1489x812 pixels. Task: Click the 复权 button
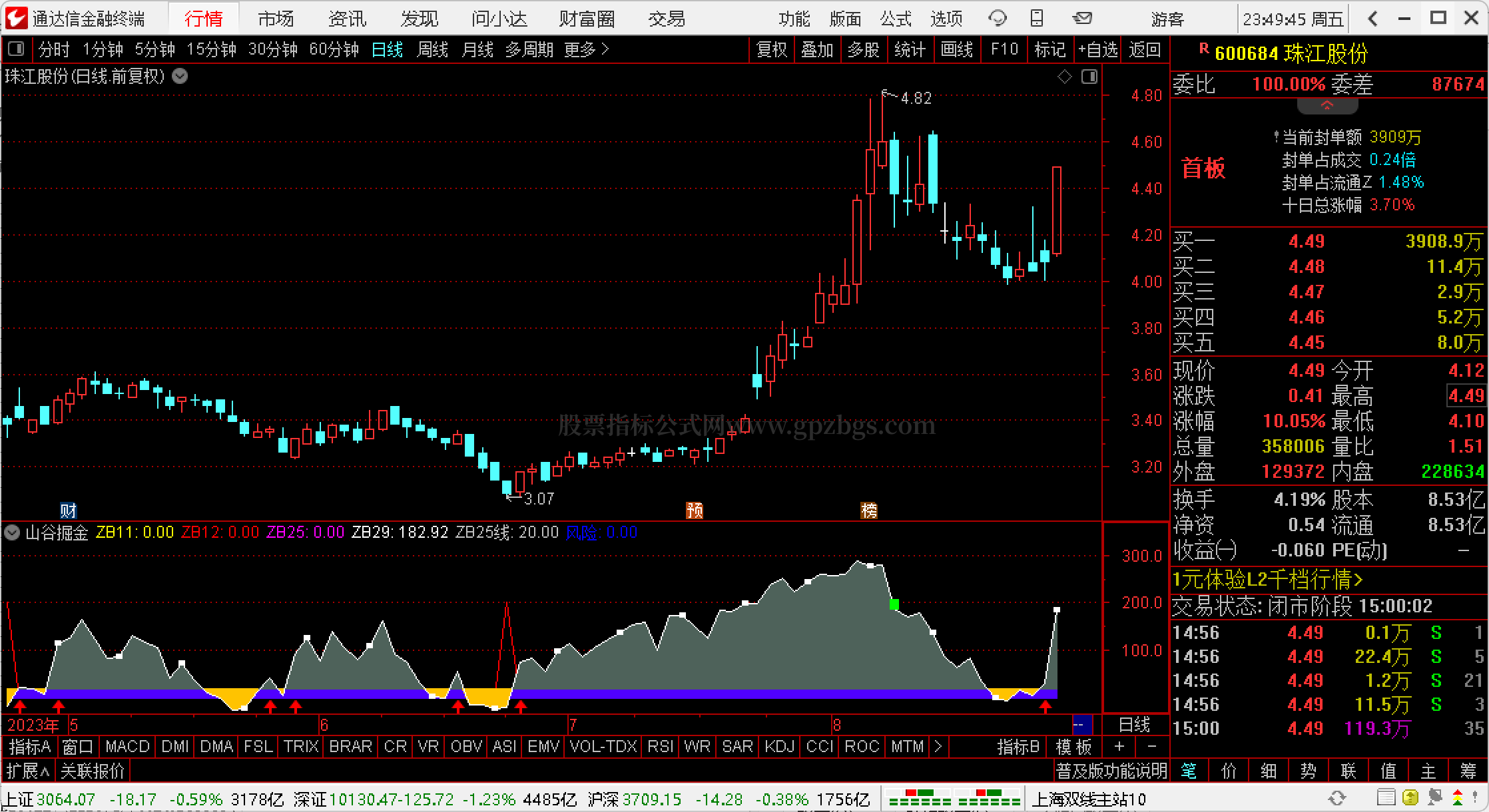(772, 49)
